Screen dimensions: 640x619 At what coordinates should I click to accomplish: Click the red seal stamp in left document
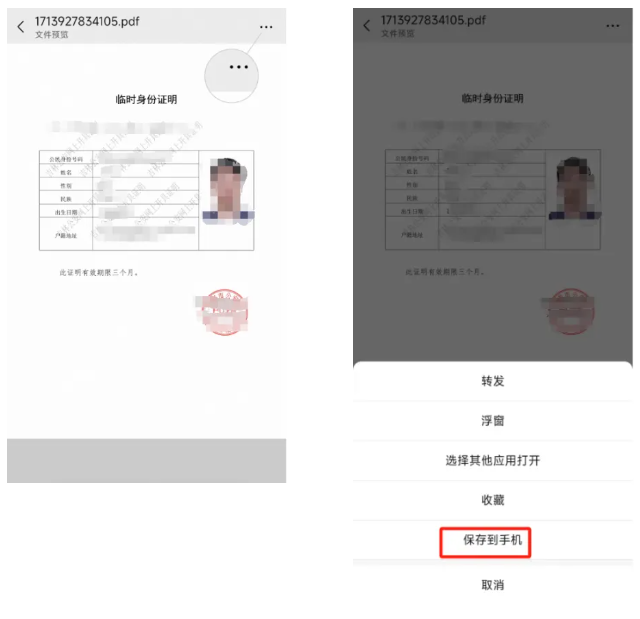[x=224, y=312]
